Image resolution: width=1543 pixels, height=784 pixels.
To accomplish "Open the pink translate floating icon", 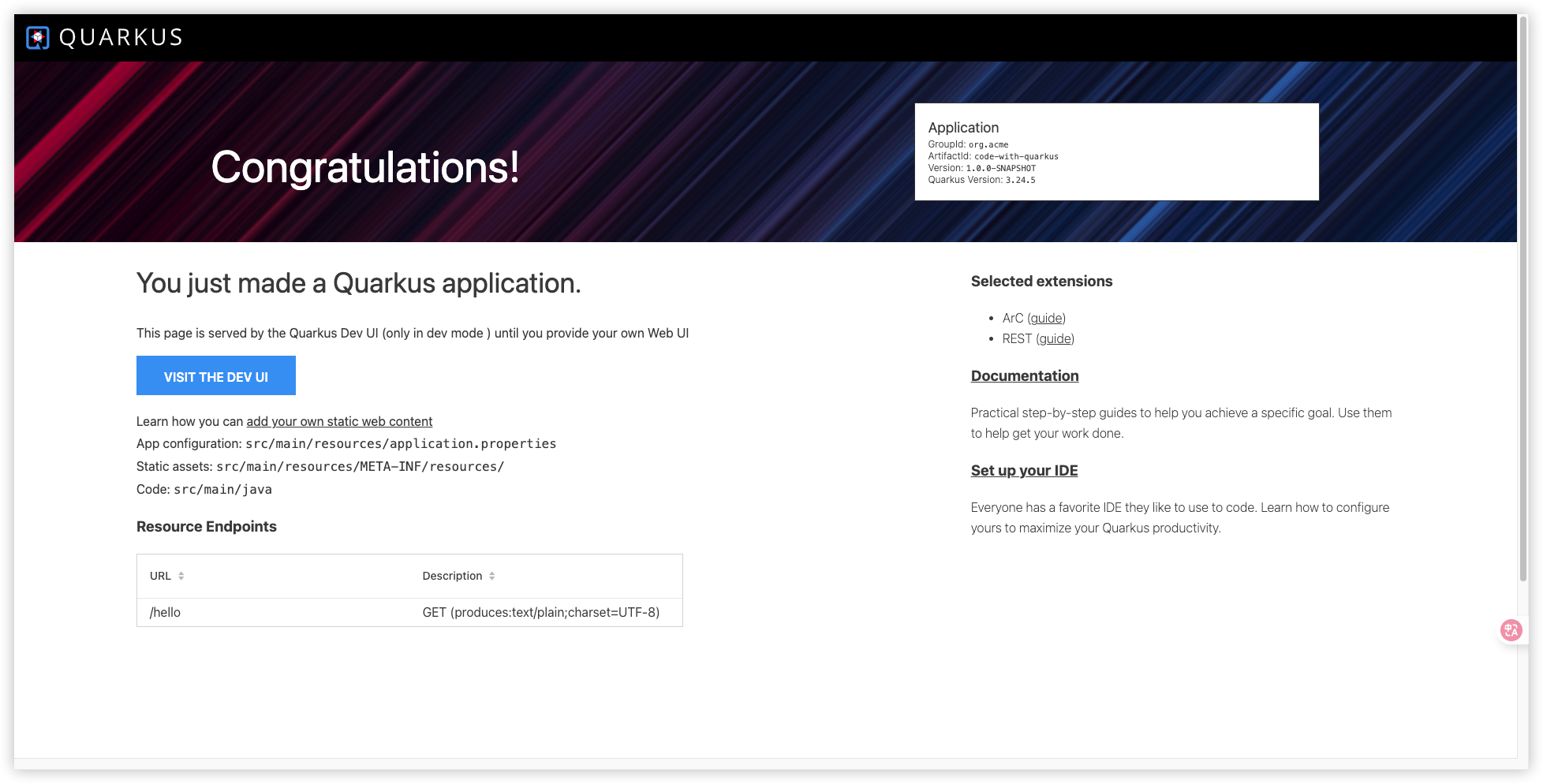I will (x=1511, y=630).
